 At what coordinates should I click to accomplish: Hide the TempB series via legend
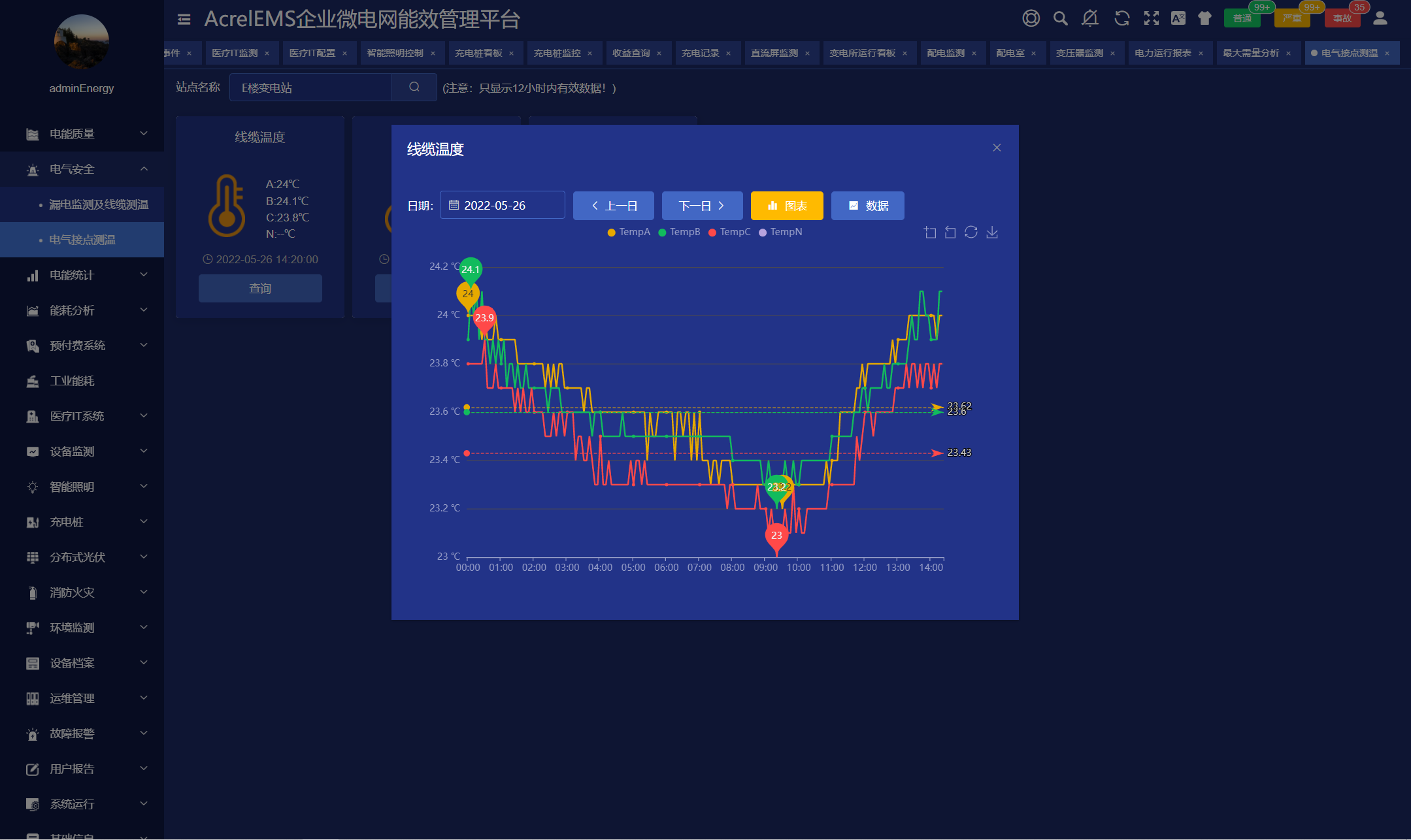pos(679,232)
